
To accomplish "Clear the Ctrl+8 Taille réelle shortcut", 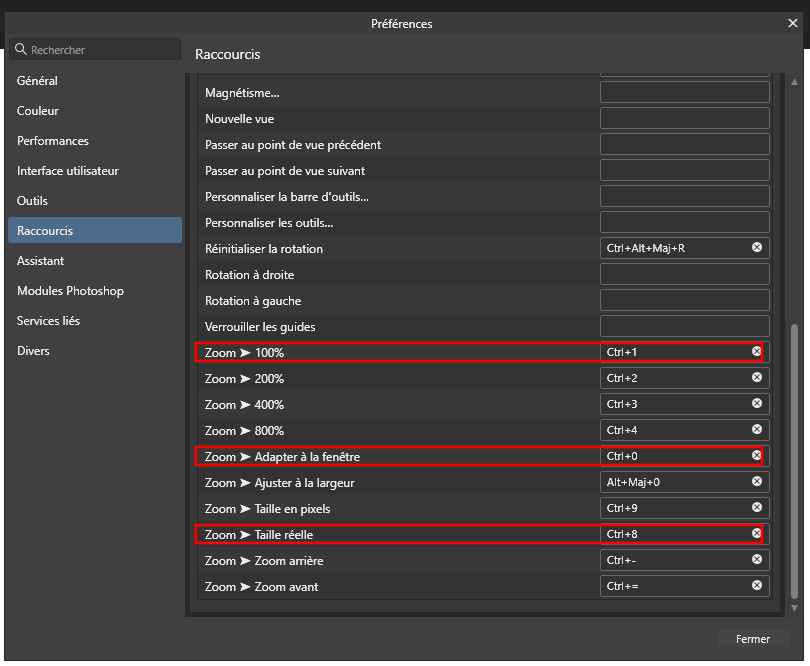I will coord(756,533).
